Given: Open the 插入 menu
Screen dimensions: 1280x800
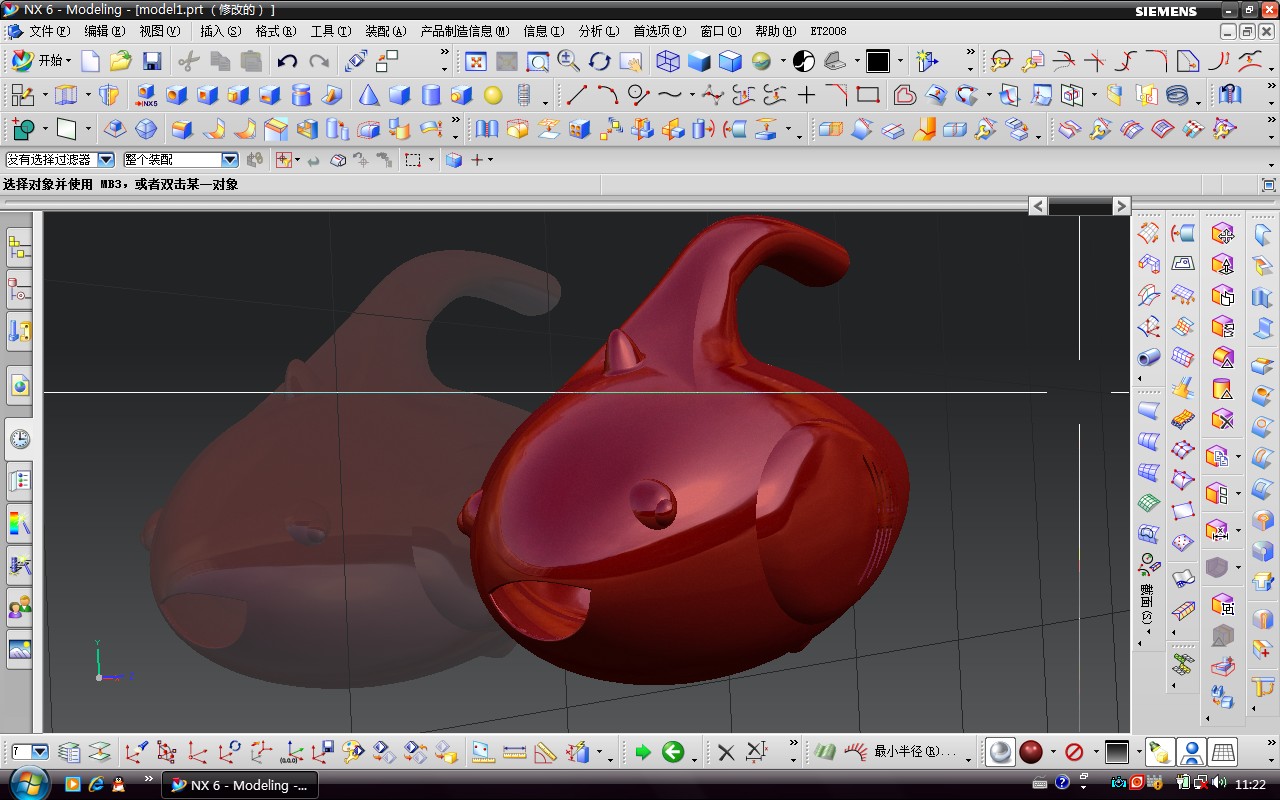Looking at the screenshot, I should pyautogui.click(x=221, y=31).
